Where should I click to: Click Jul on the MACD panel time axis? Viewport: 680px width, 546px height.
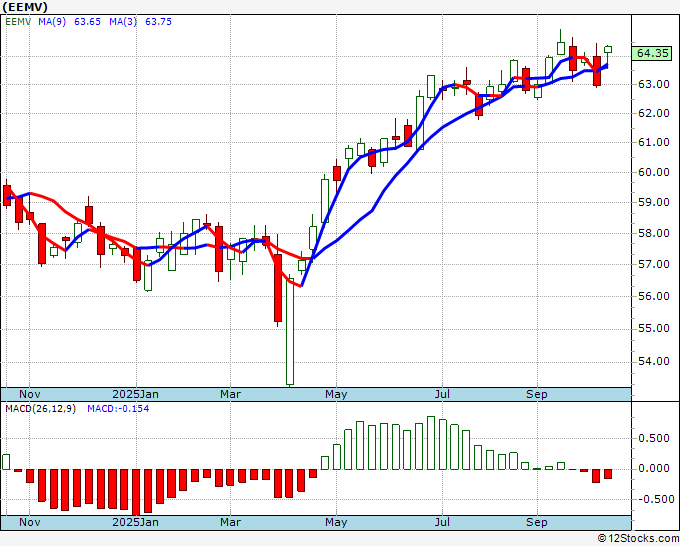tap(442, 522)
